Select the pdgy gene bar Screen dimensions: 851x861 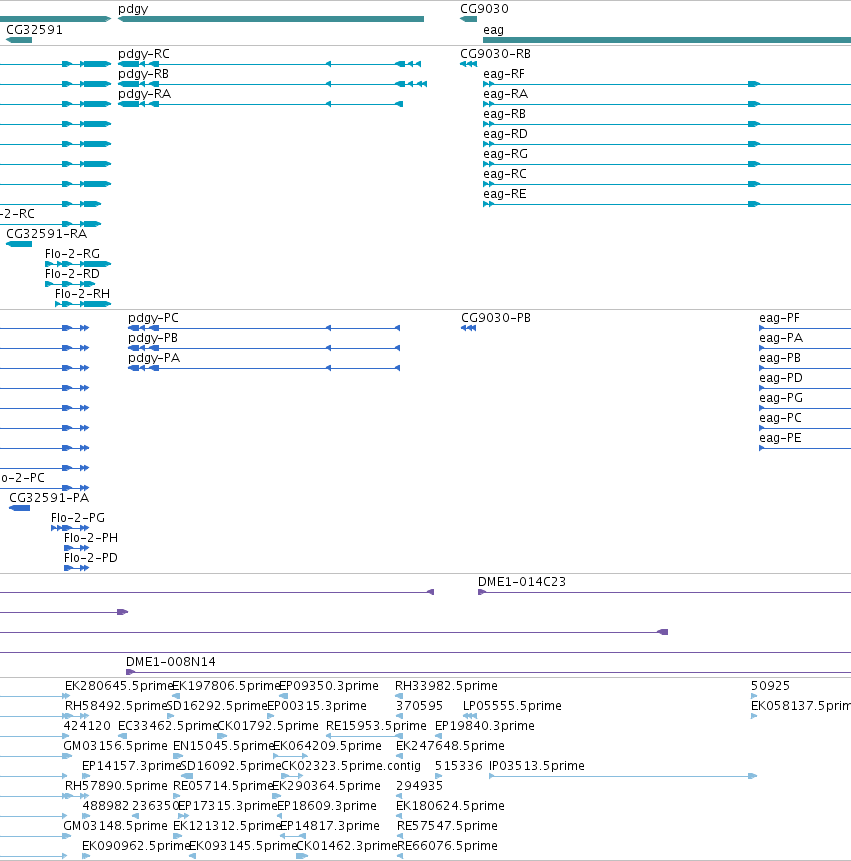pyautogui.click(x=271, y=19)
